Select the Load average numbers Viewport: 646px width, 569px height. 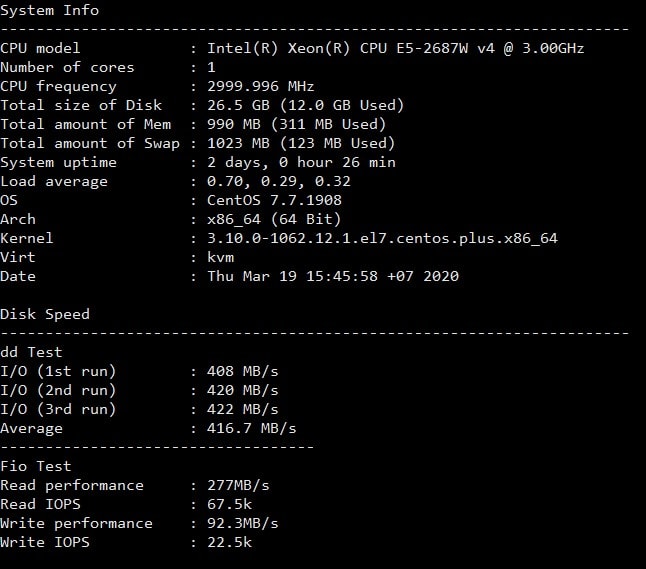(279, 181)
